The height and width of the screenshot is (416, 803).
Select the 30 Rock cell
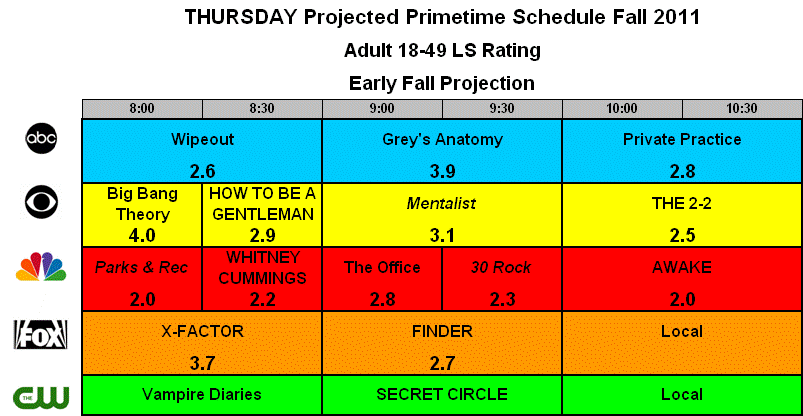(x=502, y=280)
